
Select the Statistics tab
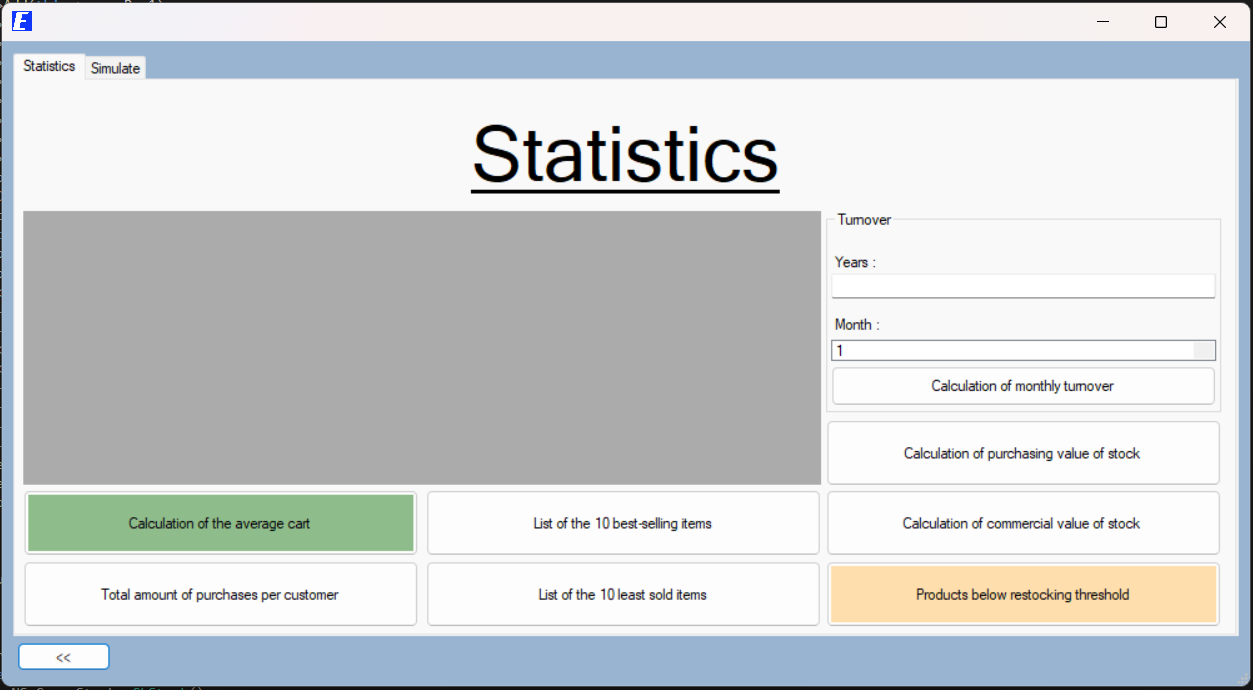tap(49, 66)
